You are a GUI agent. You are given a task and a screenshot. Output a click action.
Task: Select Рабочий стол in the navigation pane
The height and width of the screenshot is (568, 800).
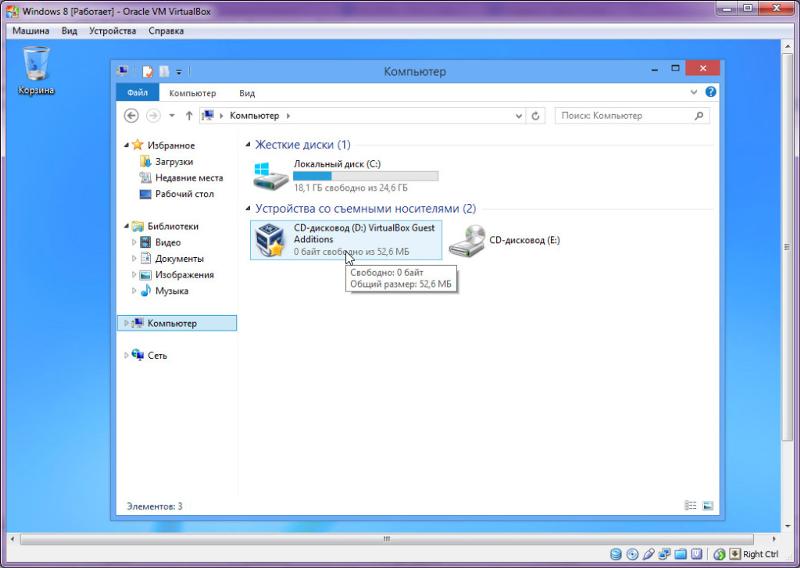click(184, 194)
